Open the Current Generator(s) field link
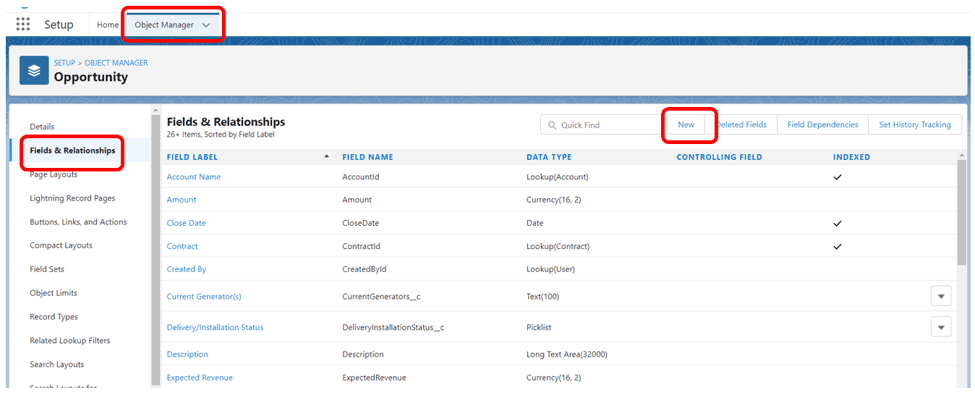Image resolution: width=975 pixels, height=398 pixels. point(204,297)
